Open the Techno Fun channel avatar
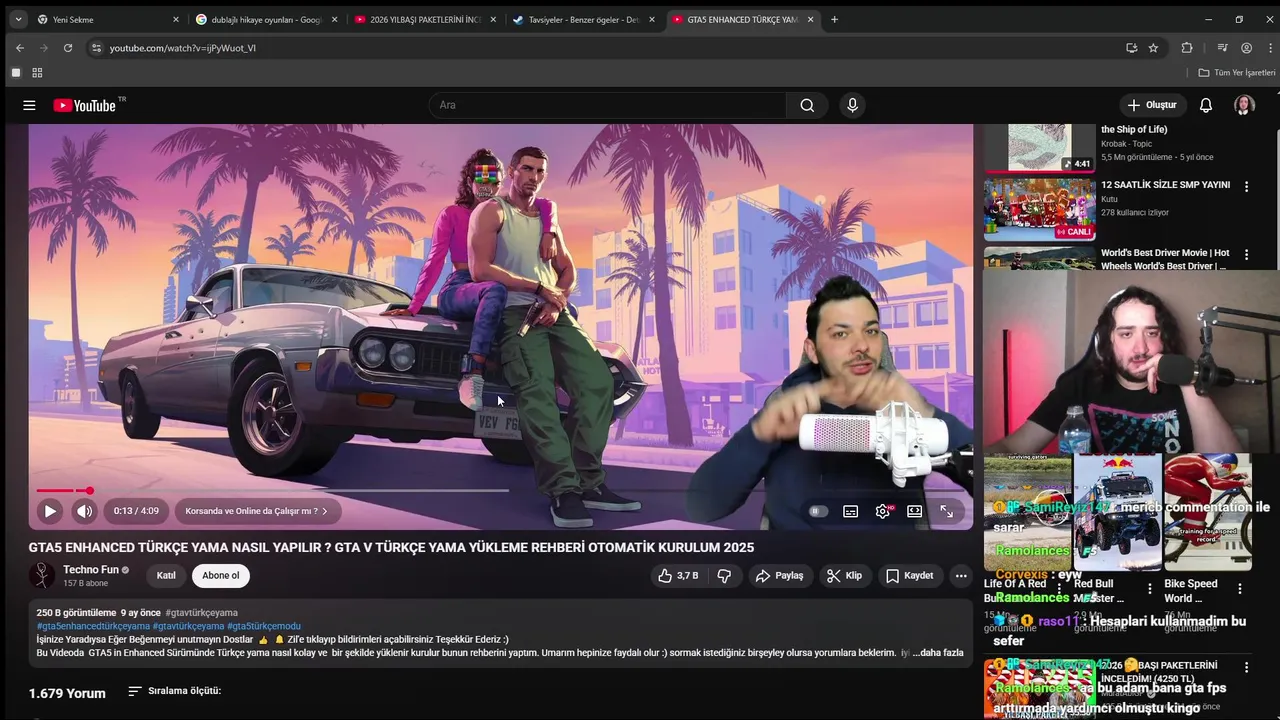This screenshot has width=1280, height=720. tap(42, 575)
